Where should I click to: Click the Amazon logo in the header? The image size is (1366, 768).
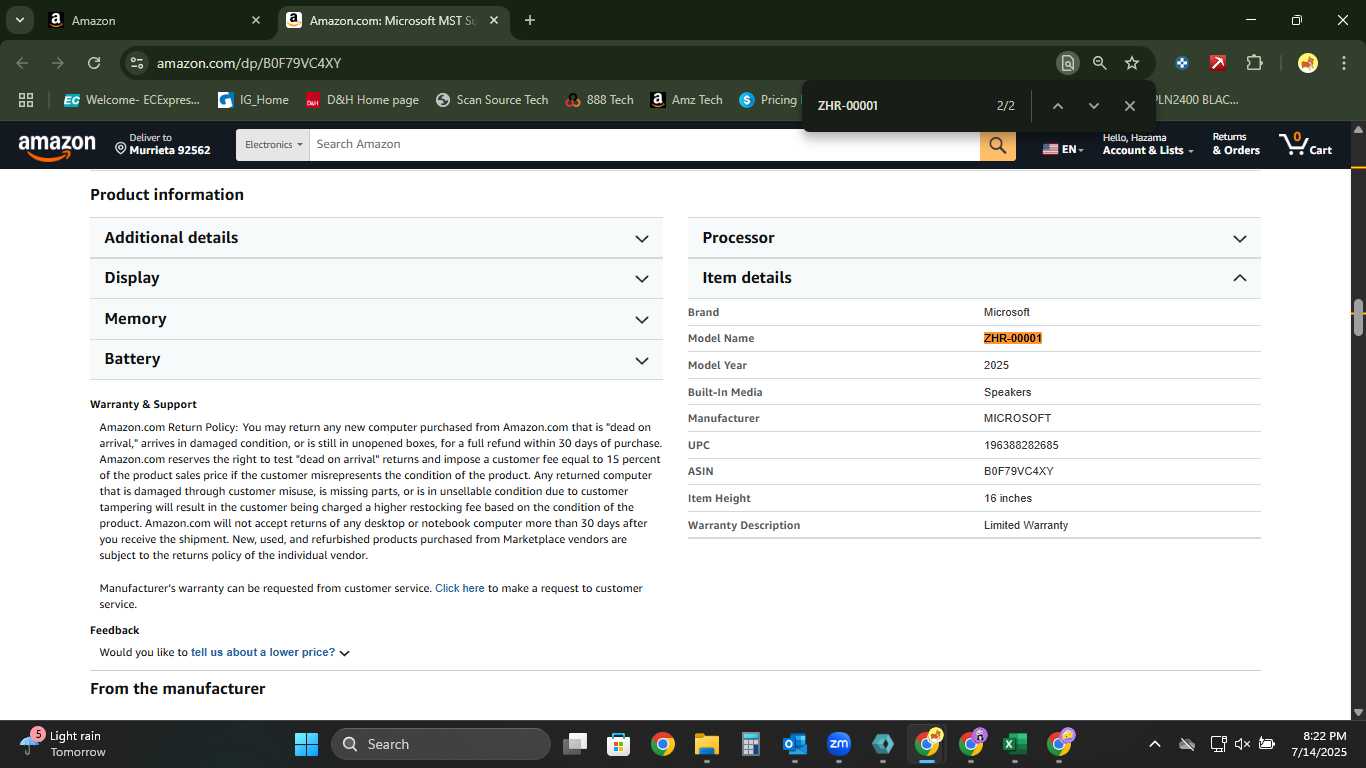pyautogui.click(x=57, y=148)
